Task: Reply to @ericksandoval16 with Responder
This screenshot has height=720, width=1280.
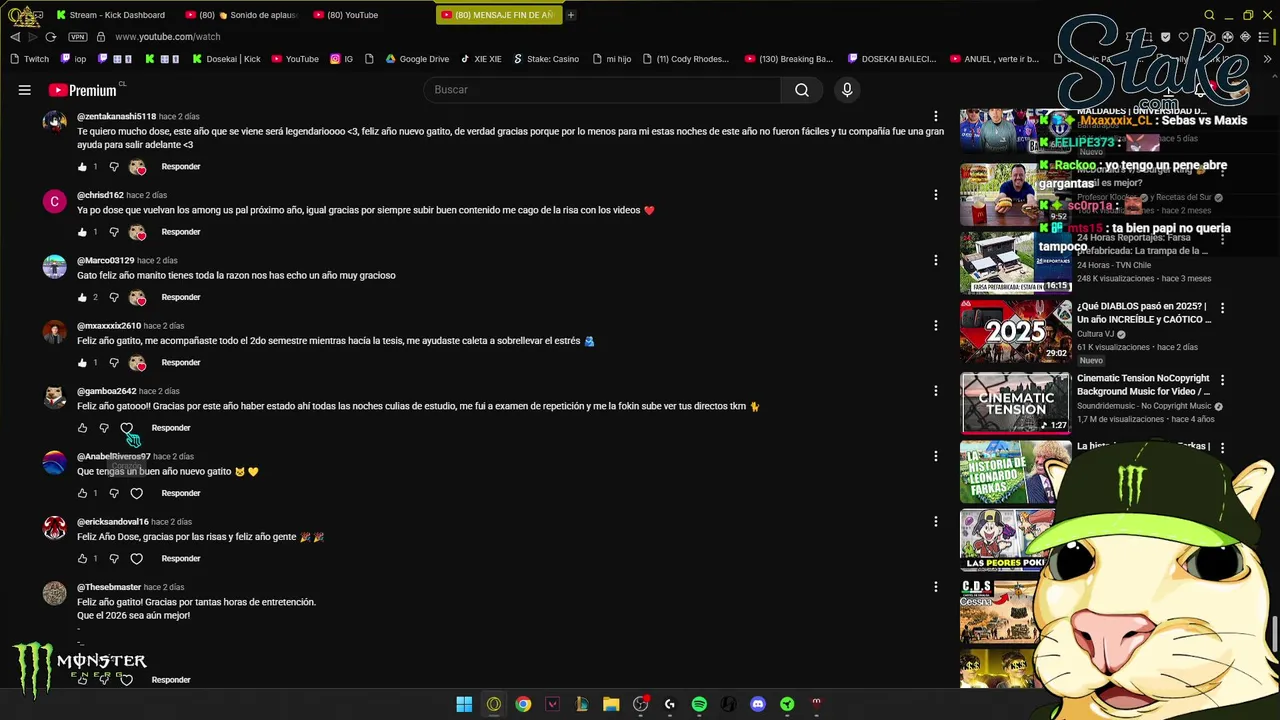Action: point(181,558)
